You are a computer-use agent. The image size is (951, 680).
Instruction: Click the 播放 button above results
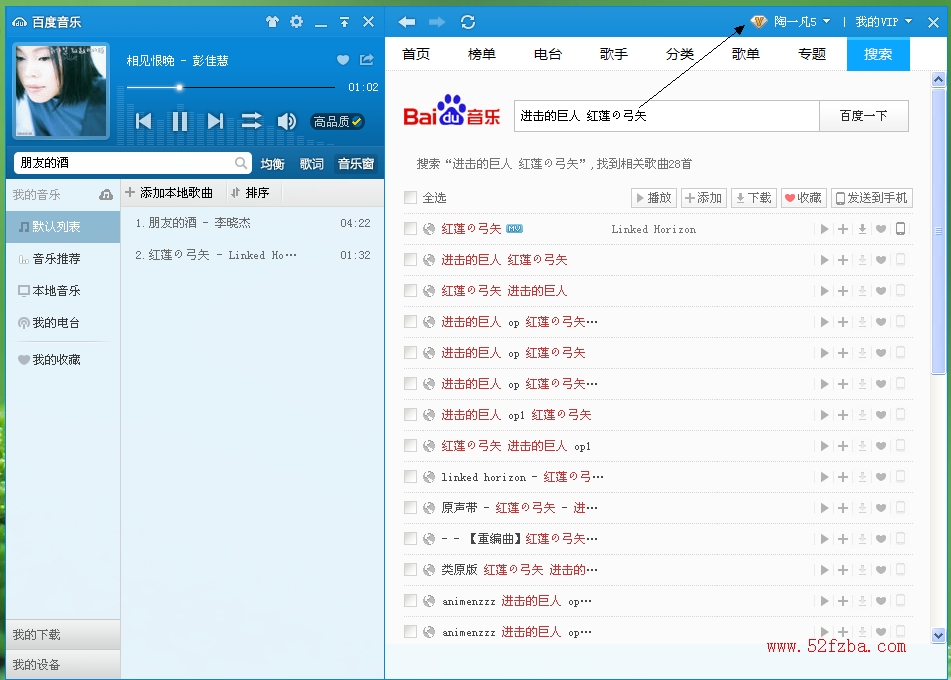click(x=654, y=198)
